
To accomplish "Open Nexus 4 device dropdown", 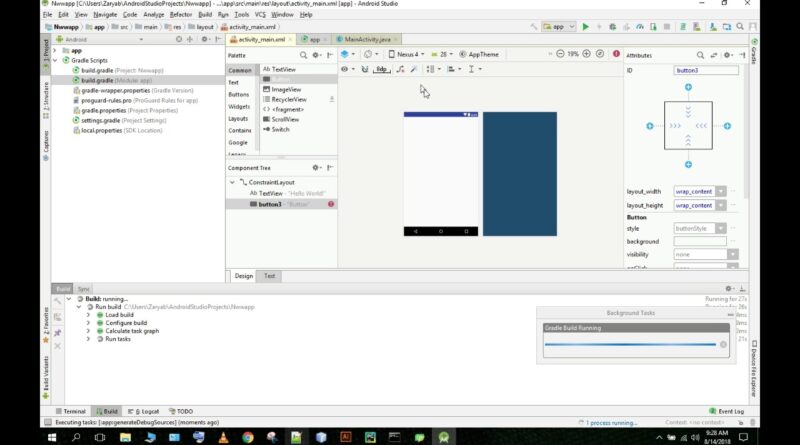I will (407, 54).
